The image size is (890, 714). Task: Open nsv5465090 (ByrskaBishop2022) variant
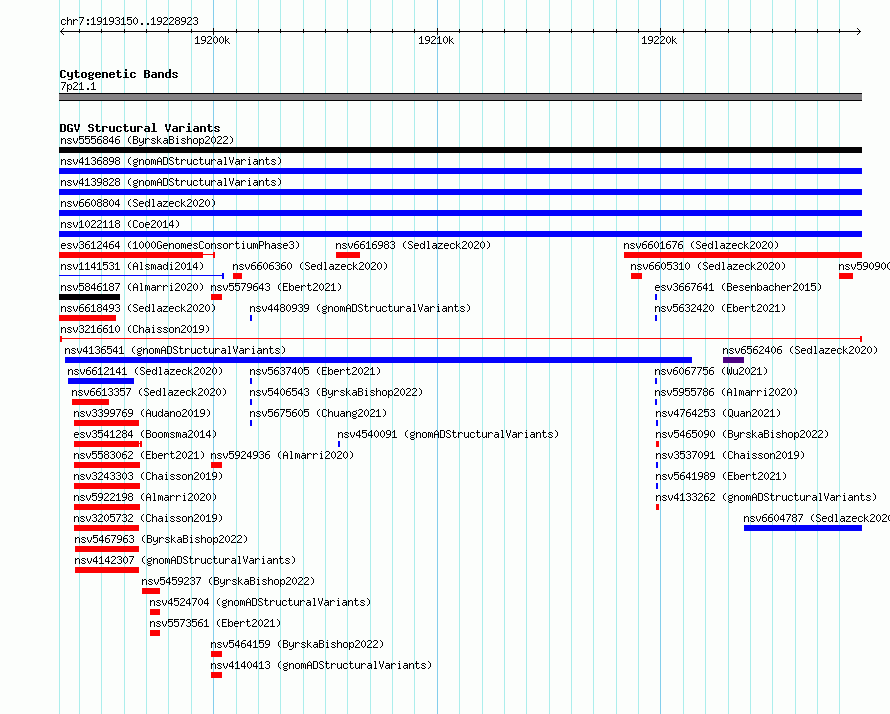pos(742,434)
